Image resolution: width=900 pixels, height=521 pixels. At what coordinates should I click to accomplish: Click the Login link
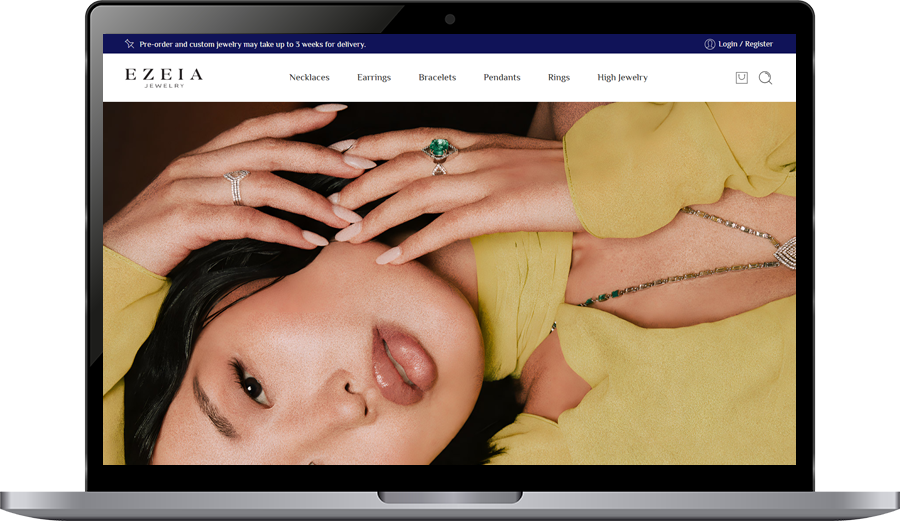point(727,44)
